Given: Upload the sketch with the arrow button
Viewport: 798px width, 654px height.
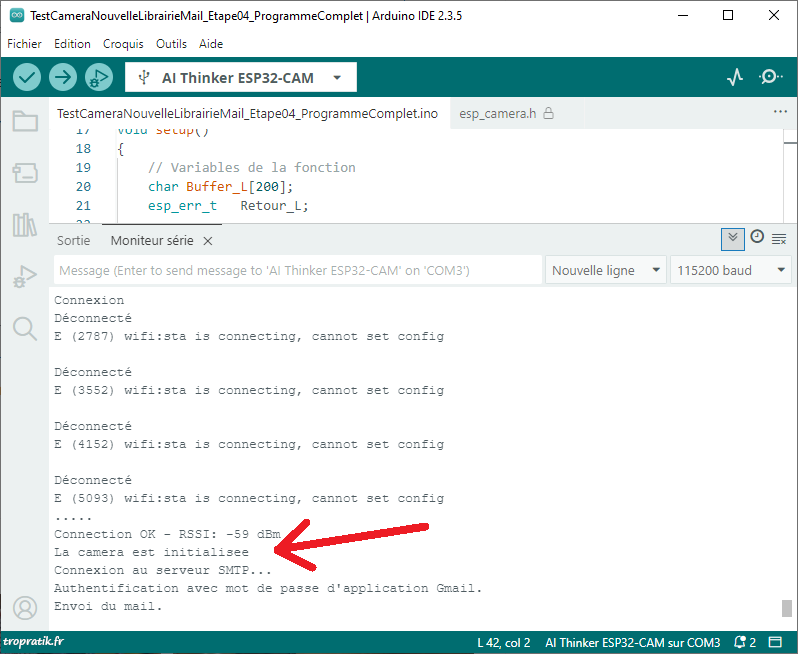Looking at the screenshot, I should [63, 77].
